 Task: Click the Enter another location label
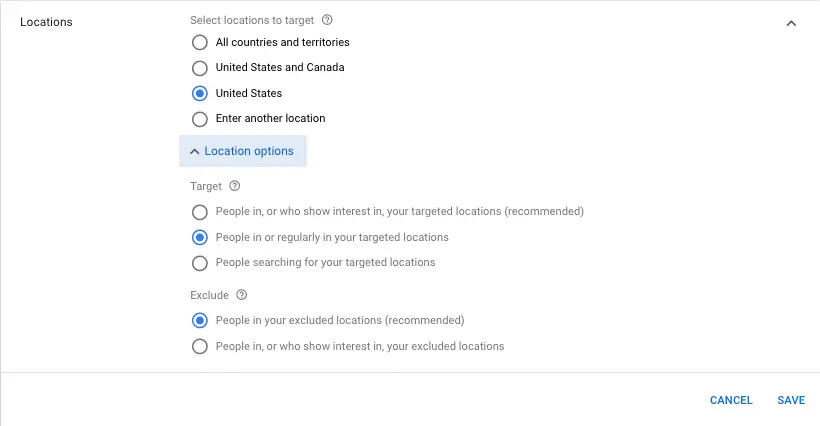[270, 118]
